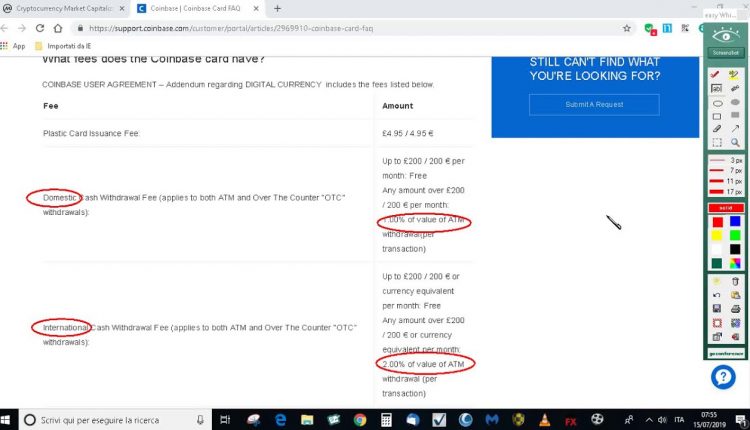
Task: Select the filled rectangle drawing tool
Action: [x=735, y=115]
